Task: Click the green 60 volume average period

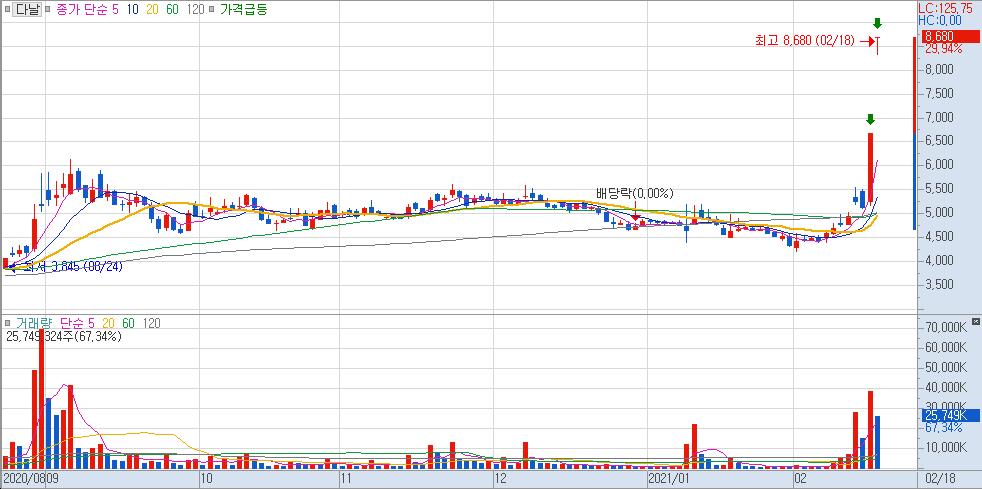Action: click(x=129, y=323)
